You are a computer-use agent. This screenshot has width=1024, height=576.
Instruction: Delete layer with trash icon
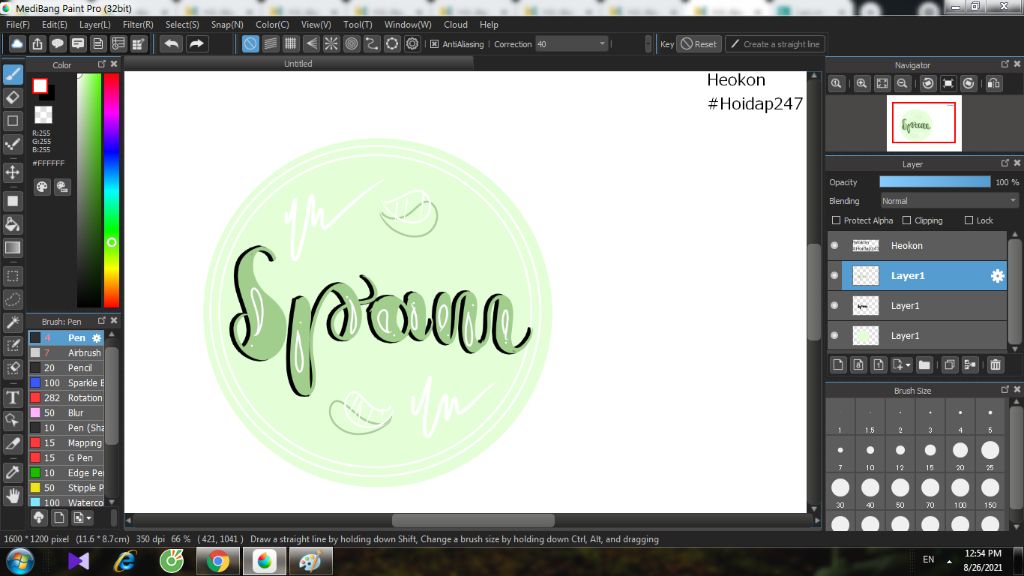click(995, 365)
